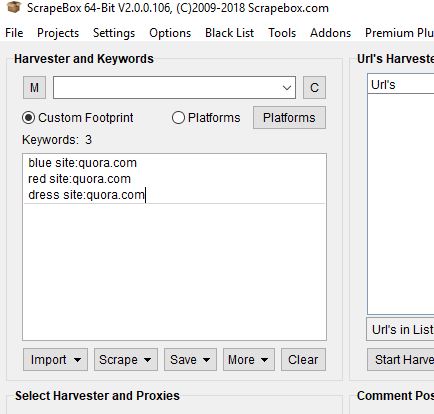Click the Clear button

(303, 360)
